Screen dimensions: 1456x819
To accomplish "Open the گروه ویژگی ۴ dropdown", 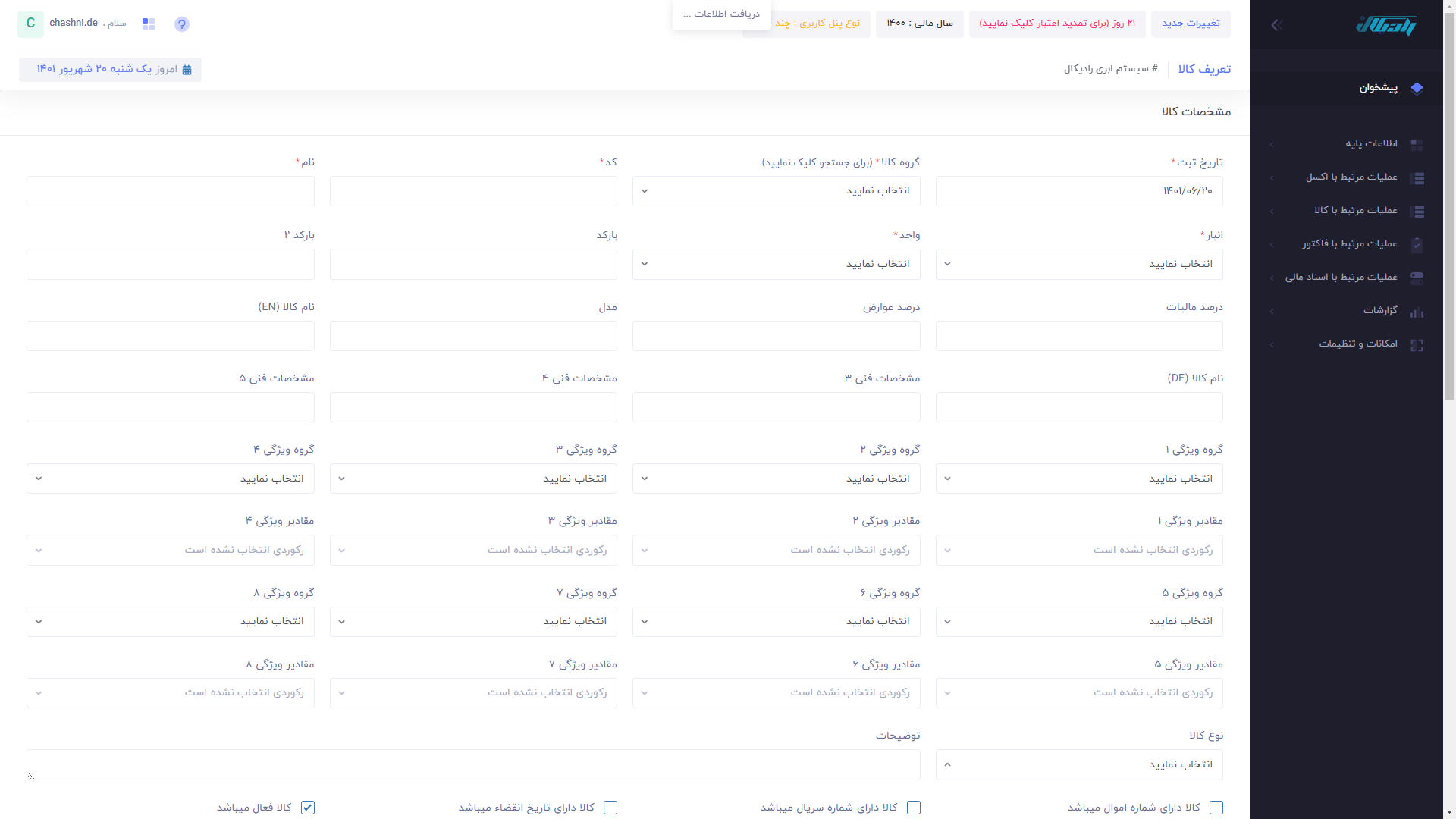I will pos(171,479).
